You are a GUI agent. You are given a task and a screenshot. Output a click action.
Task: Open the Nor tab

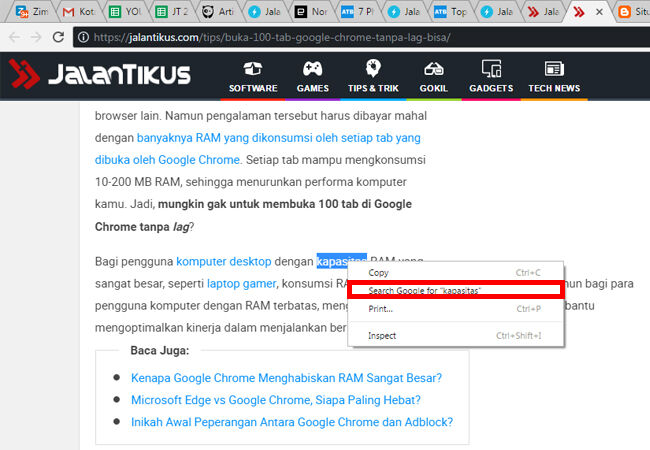(x=311, y=12)
